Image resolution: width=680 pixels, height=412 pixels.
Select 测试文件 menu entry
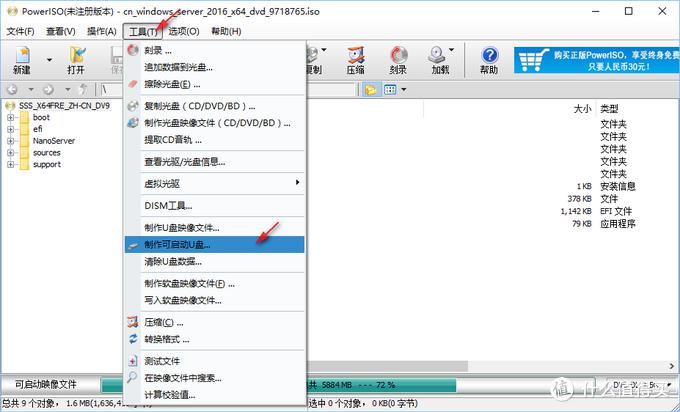click(215, 361)
